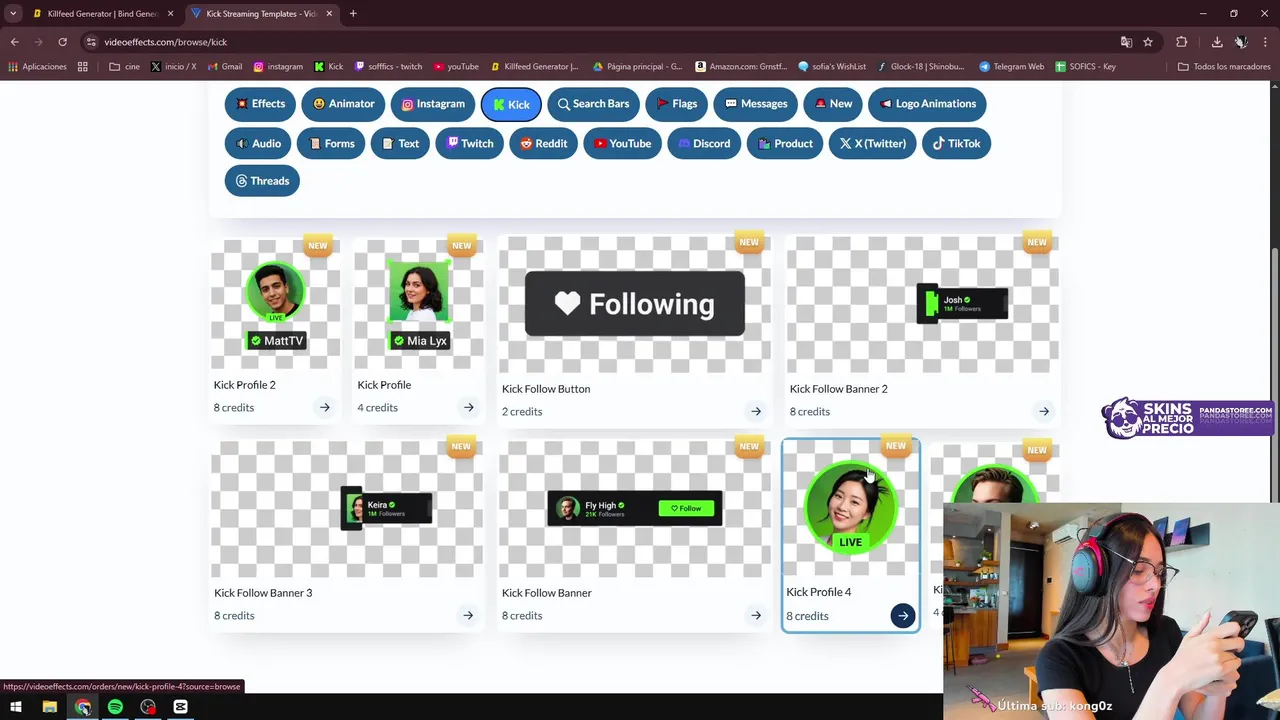Screen dimensions: 1280x720
Task: Open the Flags category
Action: tap(676, 104)
